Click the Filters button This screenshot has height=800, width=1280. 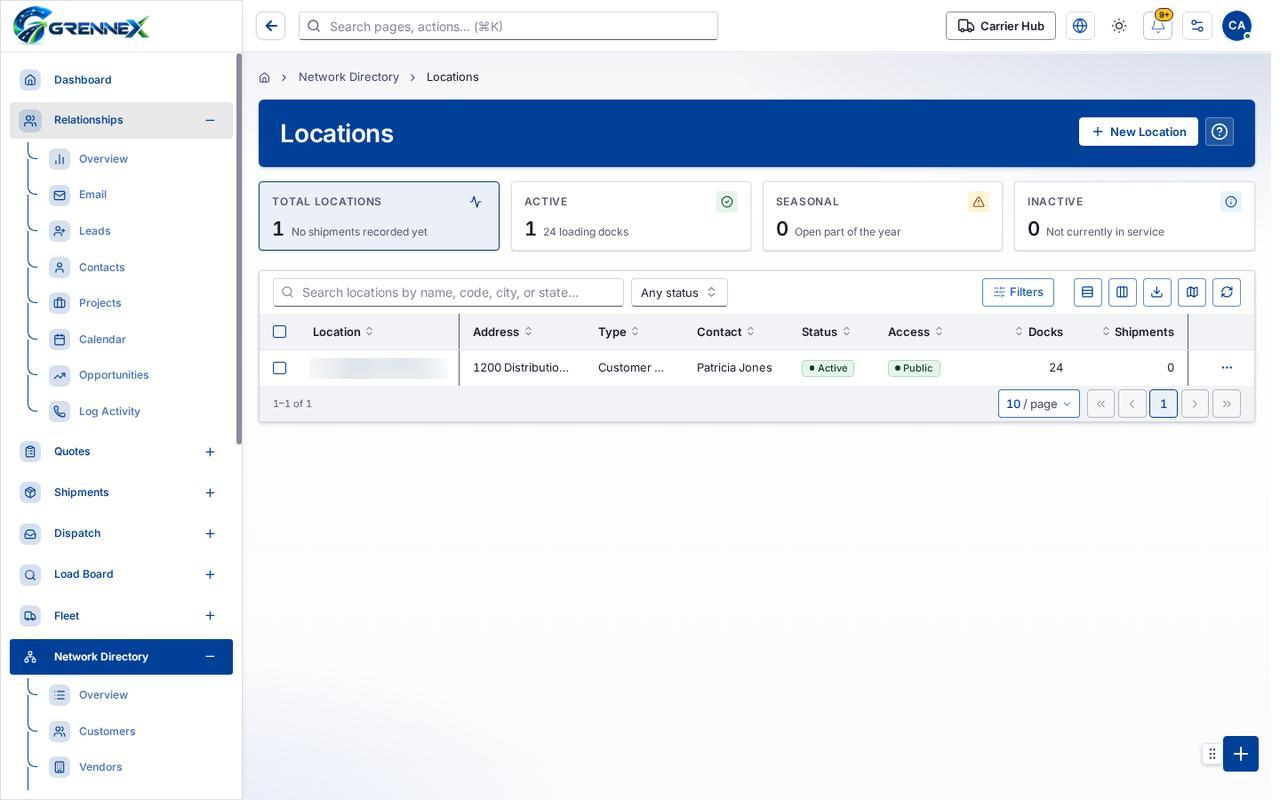(x=1018, y=292)
